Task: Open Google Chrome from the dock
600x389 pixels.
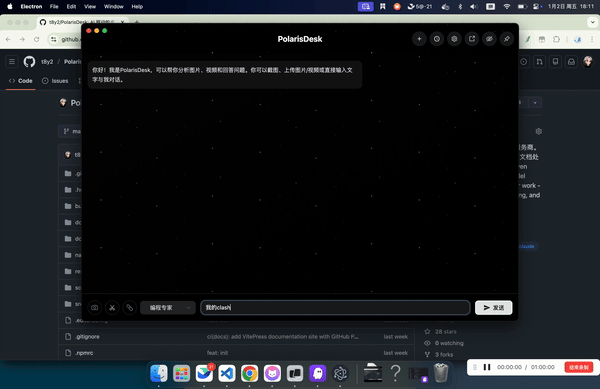Action: [249, 373]
